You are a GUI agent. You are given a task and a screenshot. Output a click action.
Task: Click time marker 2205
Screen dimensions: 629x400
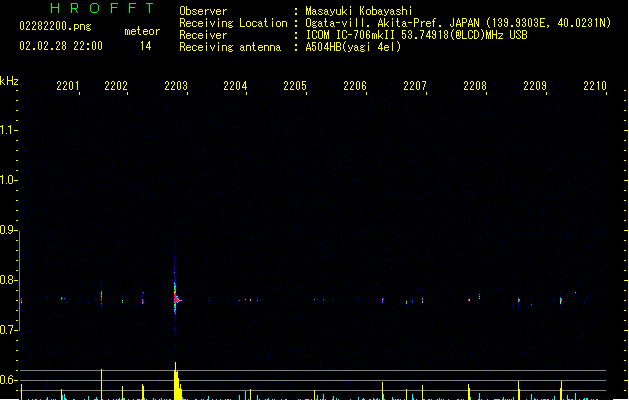point(295,86)
